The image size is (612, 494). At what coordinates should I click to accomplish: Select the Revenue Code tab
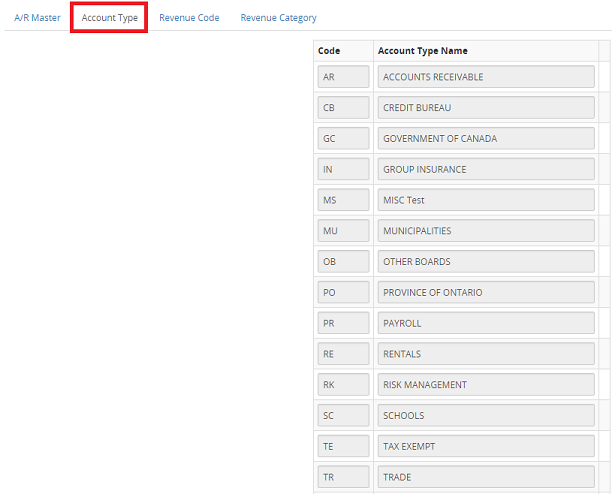coord(189,18)
